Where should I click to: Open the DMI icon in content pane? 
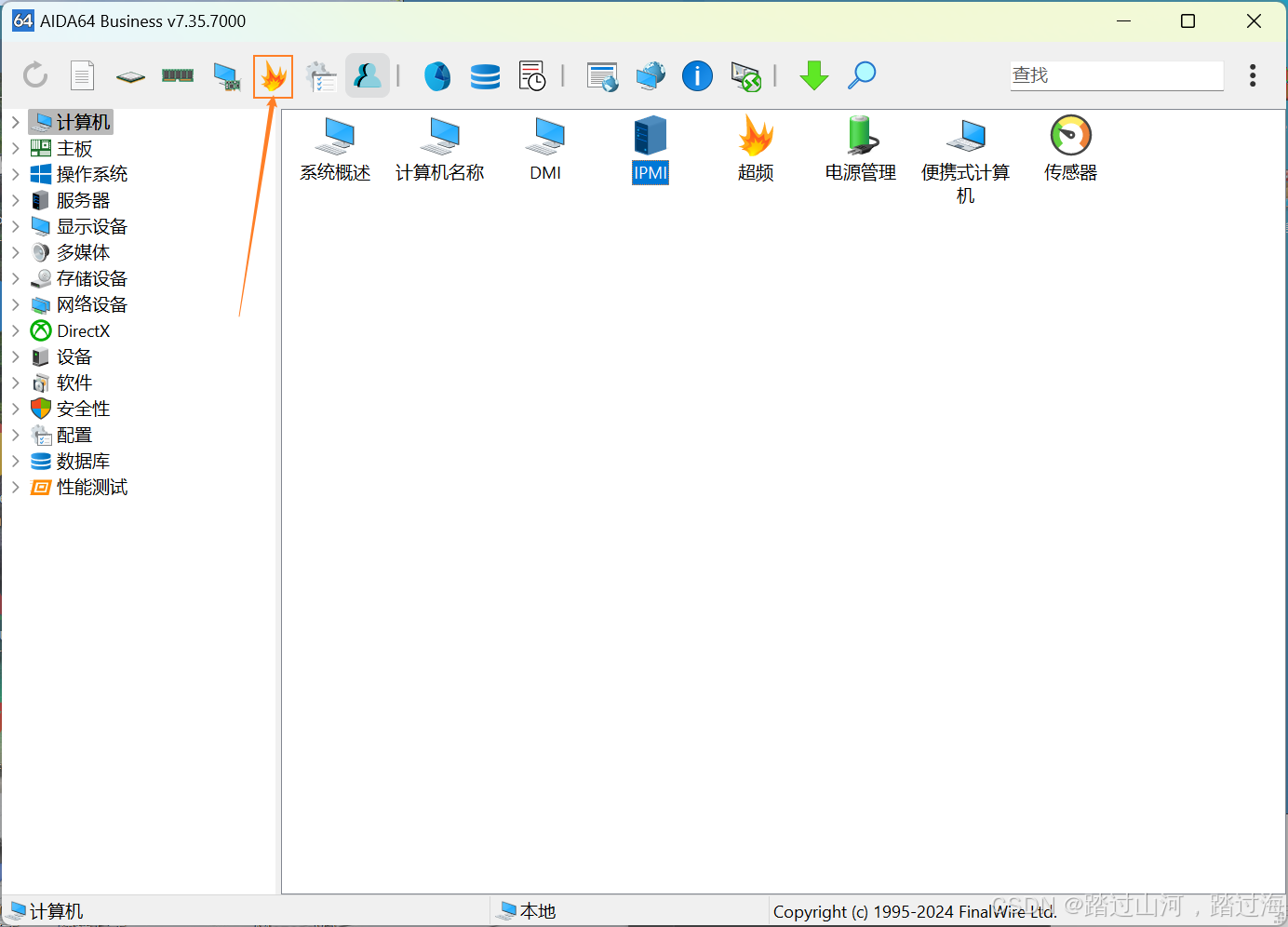545,149
